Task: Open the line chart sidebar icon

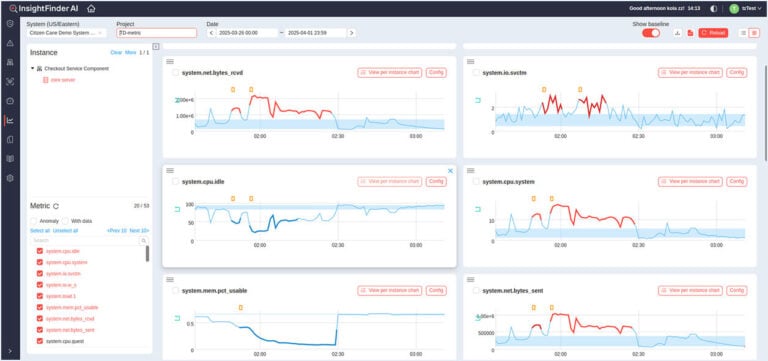Action: tap(10, 120)
